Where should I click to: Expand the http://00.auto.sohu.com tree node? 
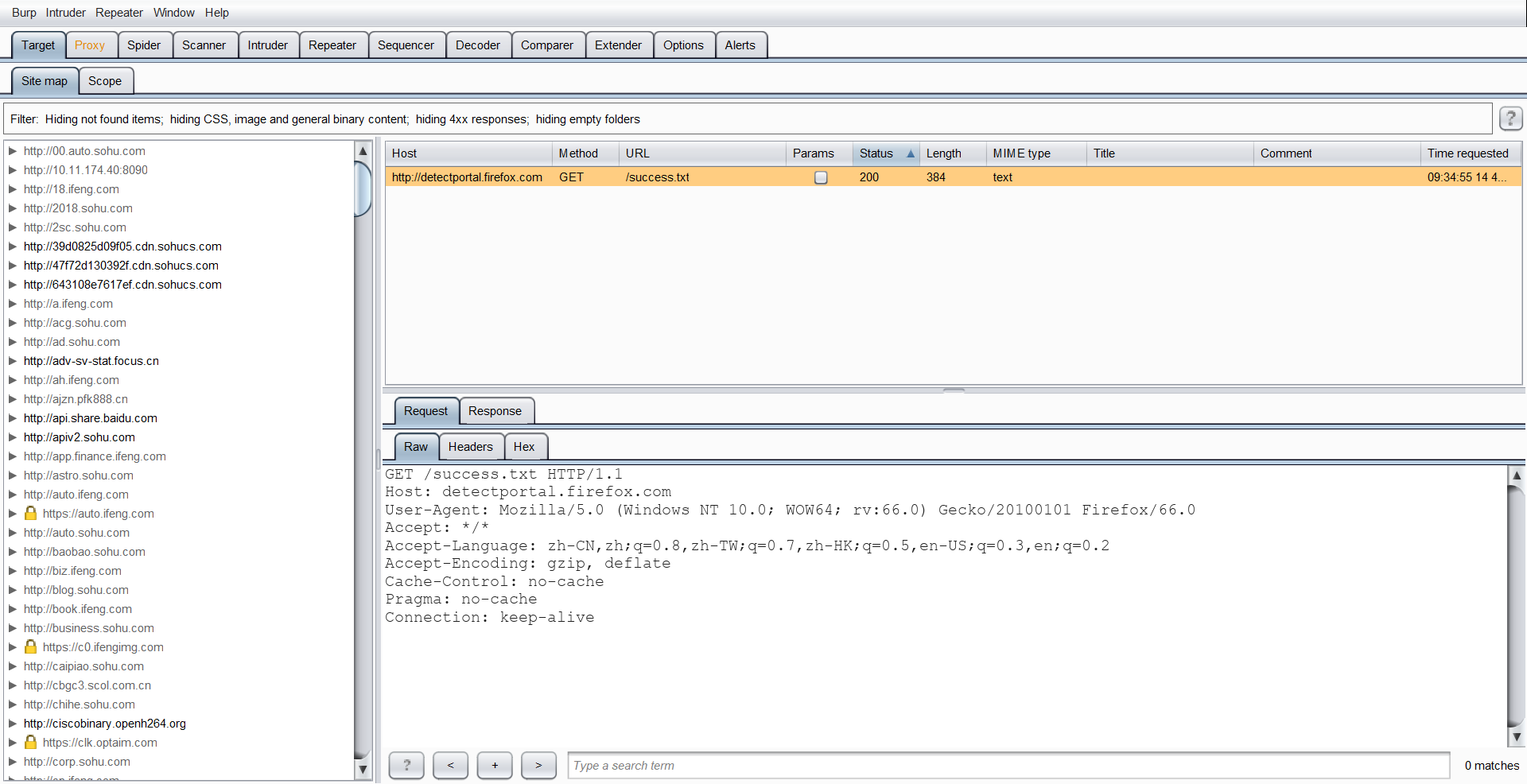pos(13,151)
